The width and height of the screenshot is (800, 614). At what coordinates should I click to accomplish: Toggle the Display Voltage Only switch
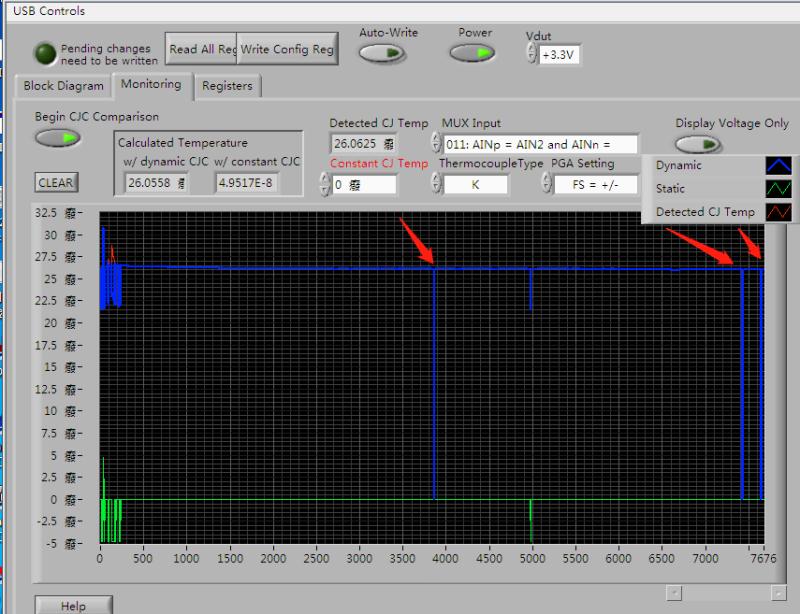[698, 144]
